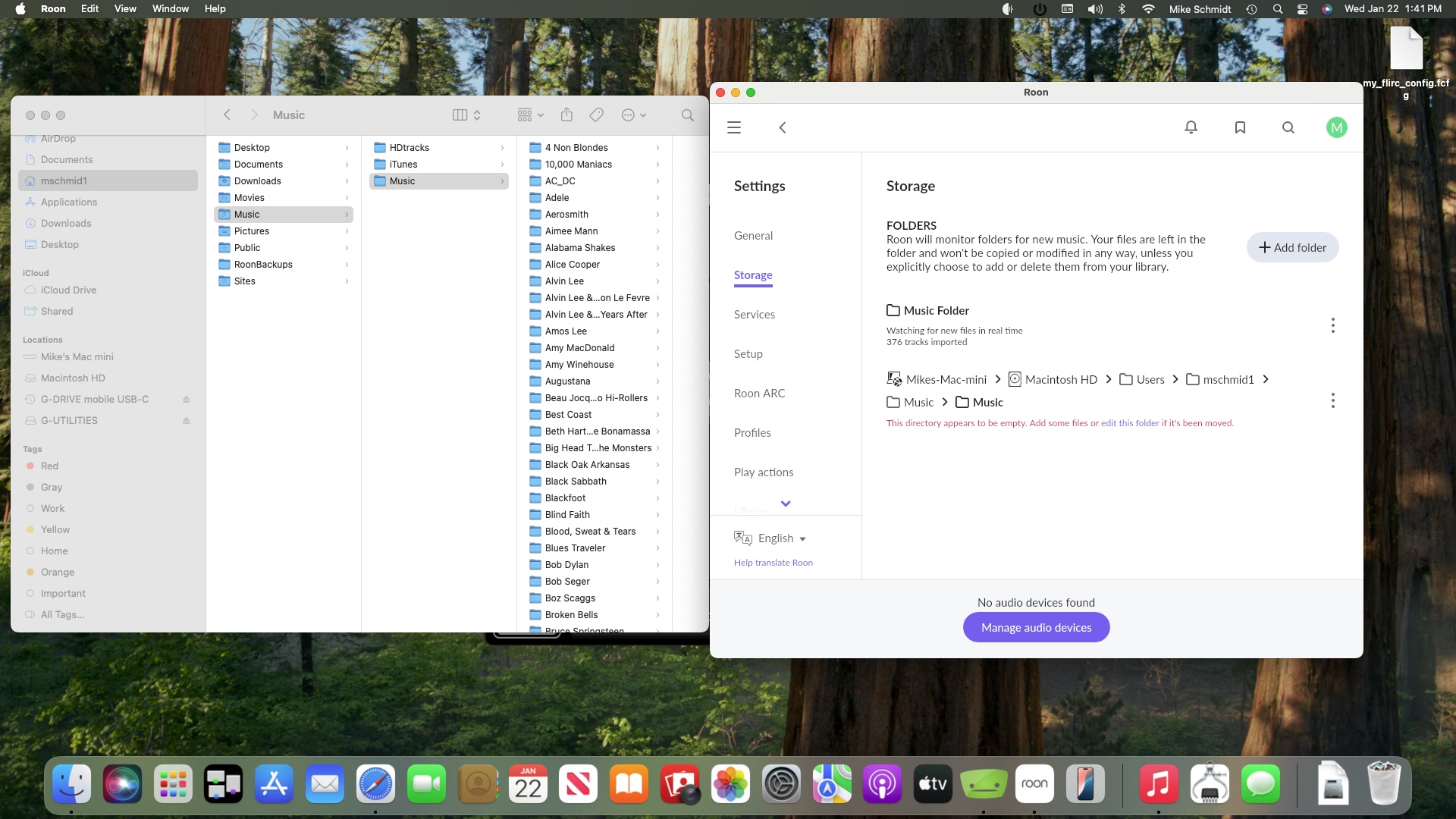
Task: Open the Roon hamburger menu
Action: [x=733, y=127]
